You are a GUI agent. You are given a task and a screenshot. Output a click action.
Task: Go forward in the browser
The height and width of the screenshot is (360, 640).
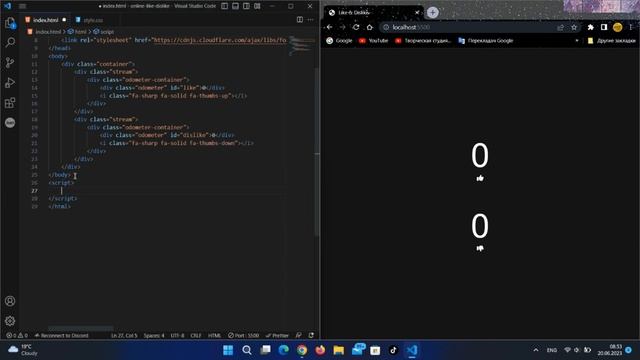tap(343, 27)
